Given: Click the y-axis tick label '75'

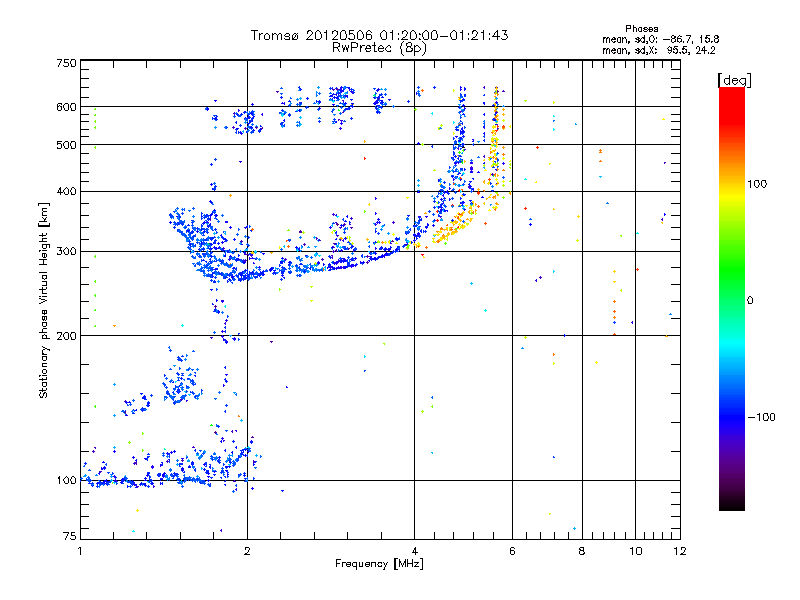Looking at the screenshot, I should click(x=70, y=536).
